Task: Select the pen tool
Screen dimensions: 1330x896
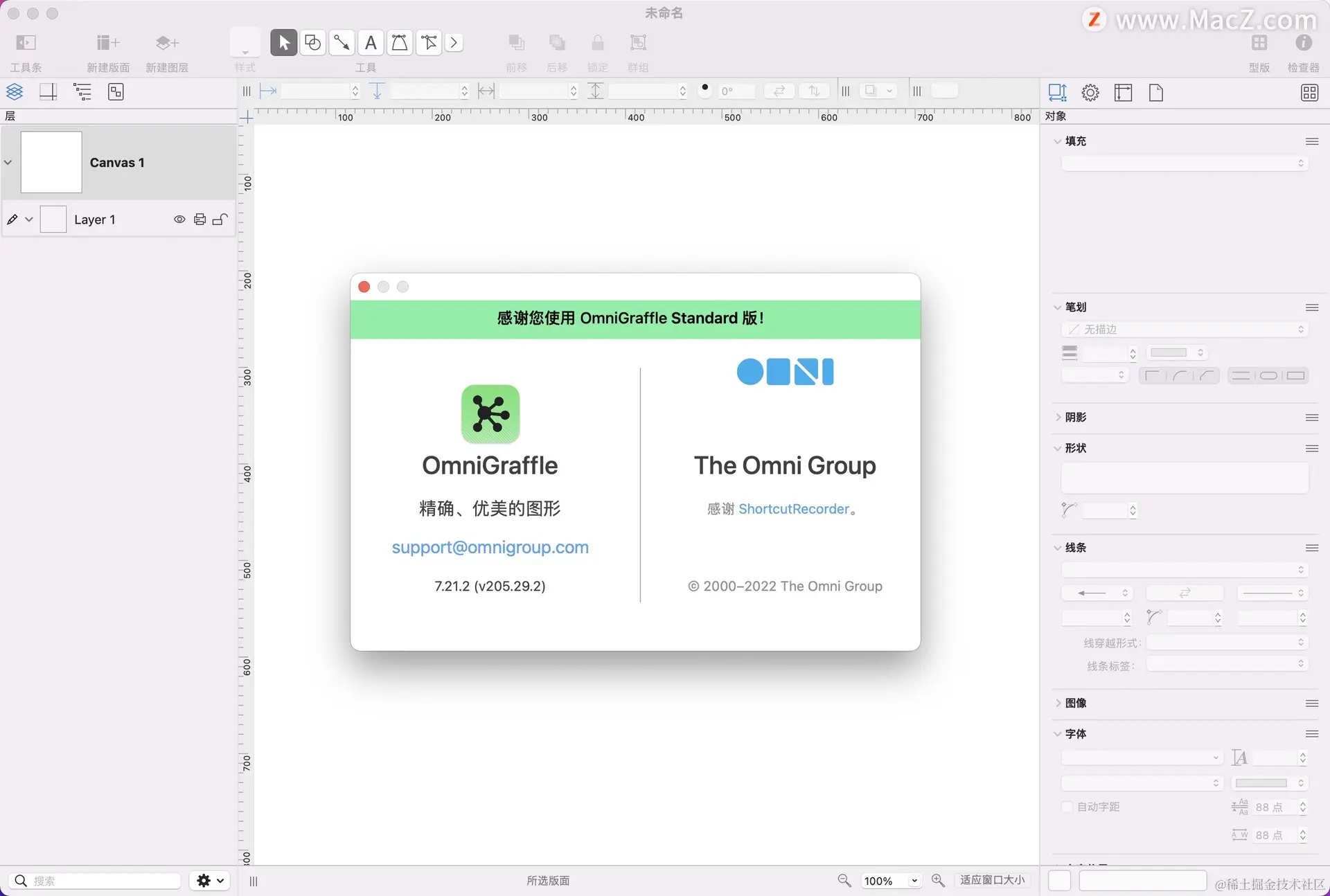Action: click(400, 43)
